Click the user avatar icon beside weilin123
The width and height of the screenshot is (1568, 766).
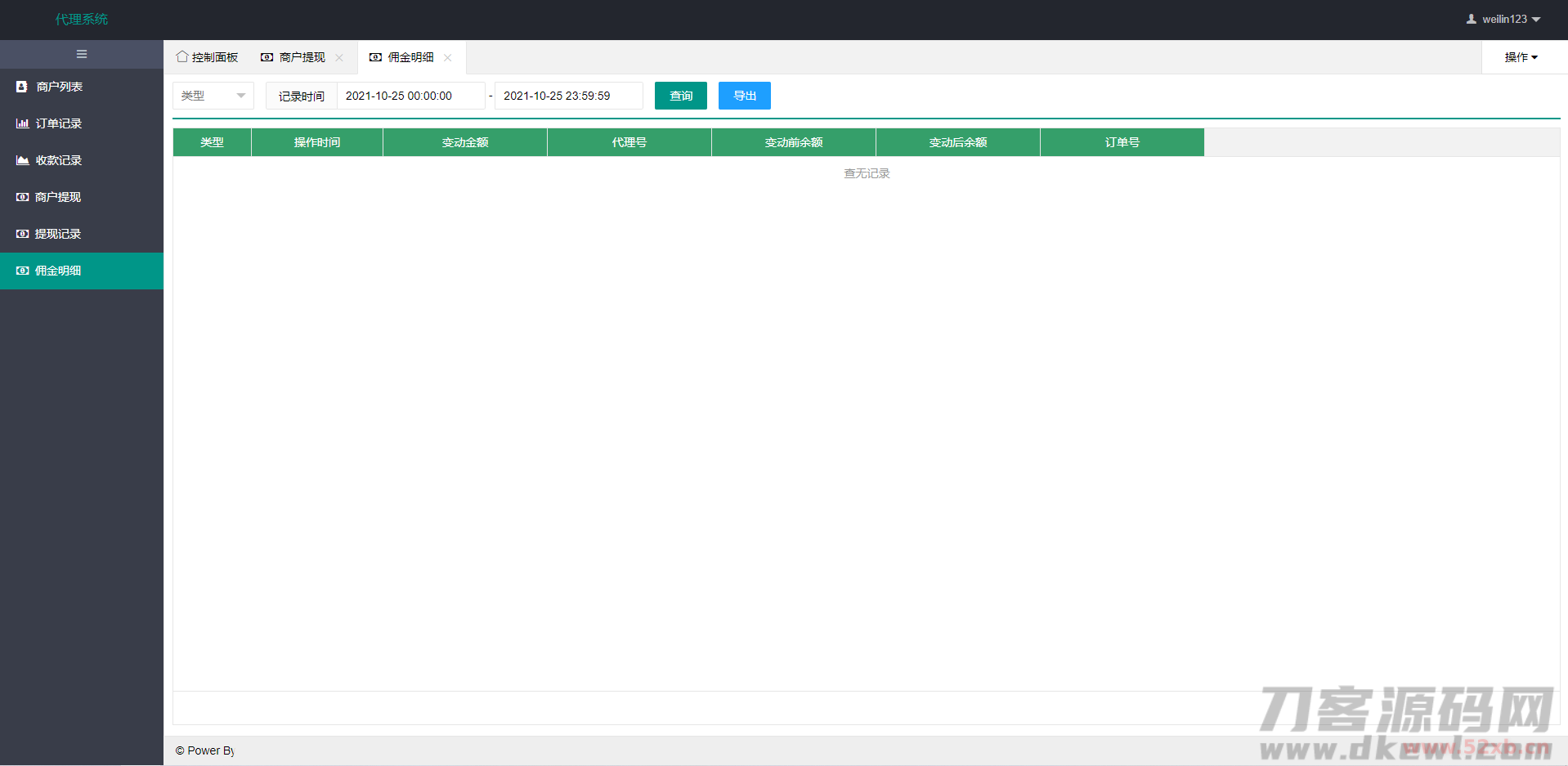click(1471, 19)
